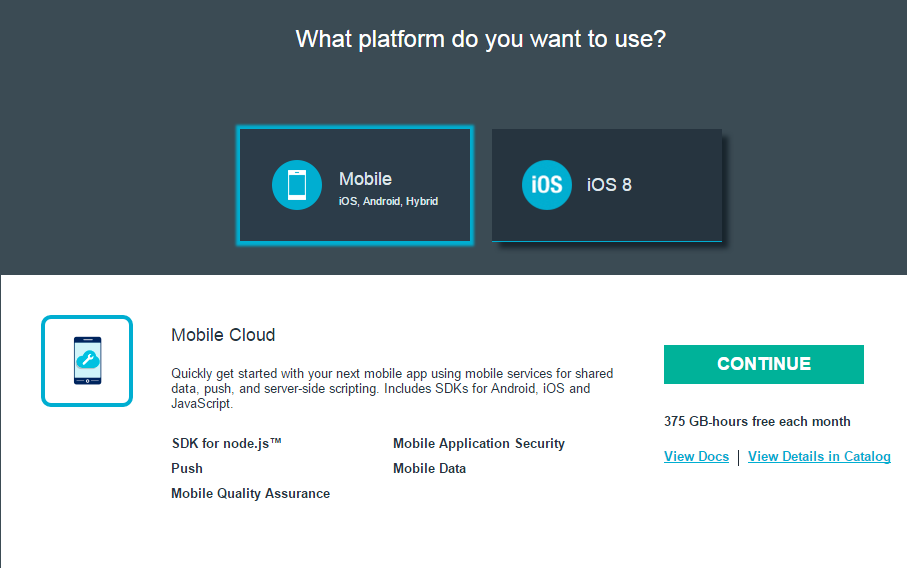This screenshot has width=907, height=568.
Task: Click '375 GB-hours free each month' text
Action: pyautogui.click(x=757, y=422)
